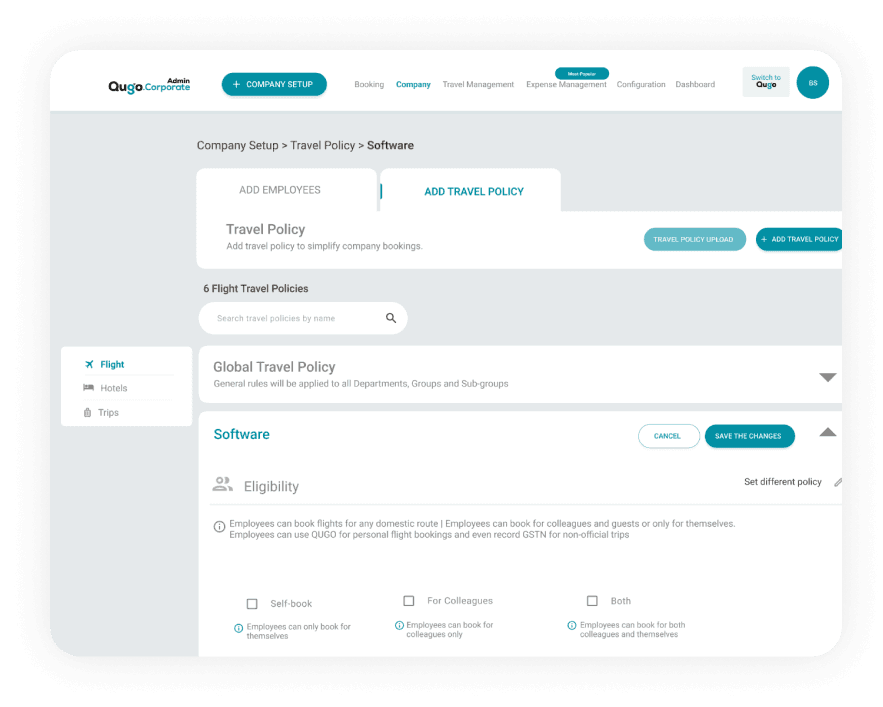Click the Eligibility people icon
This screenshot has width=883, height=707.
(222, 485)
